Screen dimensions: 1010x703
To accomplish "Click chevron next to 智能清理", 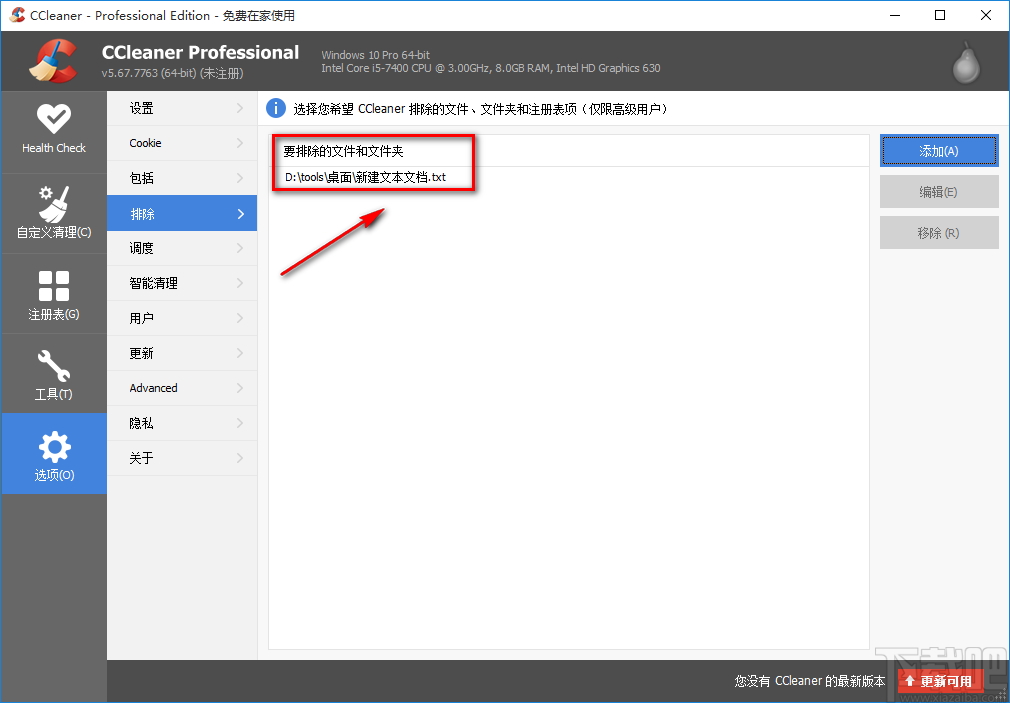I will point(240,283).
